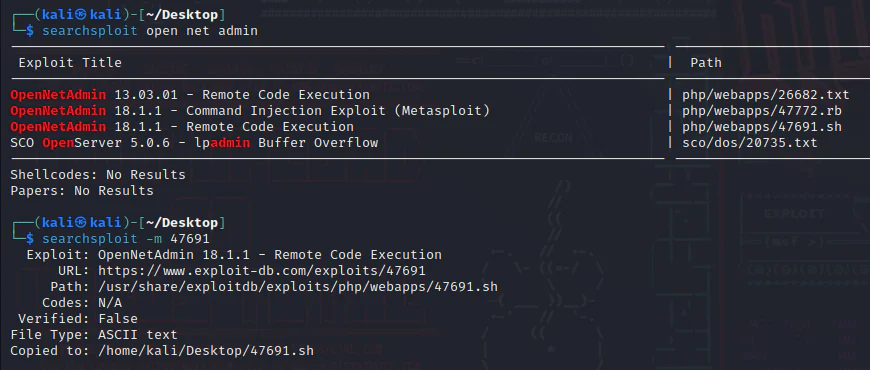Click the 'Copied to: /home/kali/Desktop/47691.sh' line
Image resolution: width=870 pixels, height=370 pixels.
pyautogui.click(x=162, y=351)
